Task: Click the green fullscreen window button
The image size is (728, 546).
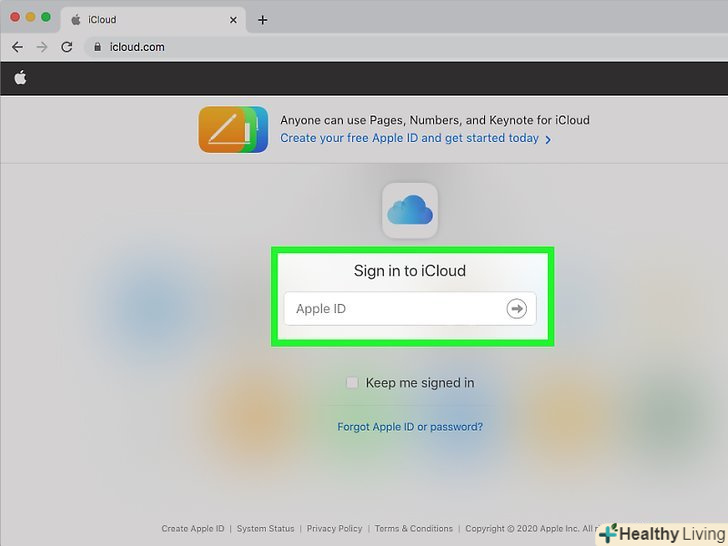Action: (x=46, y=17)
